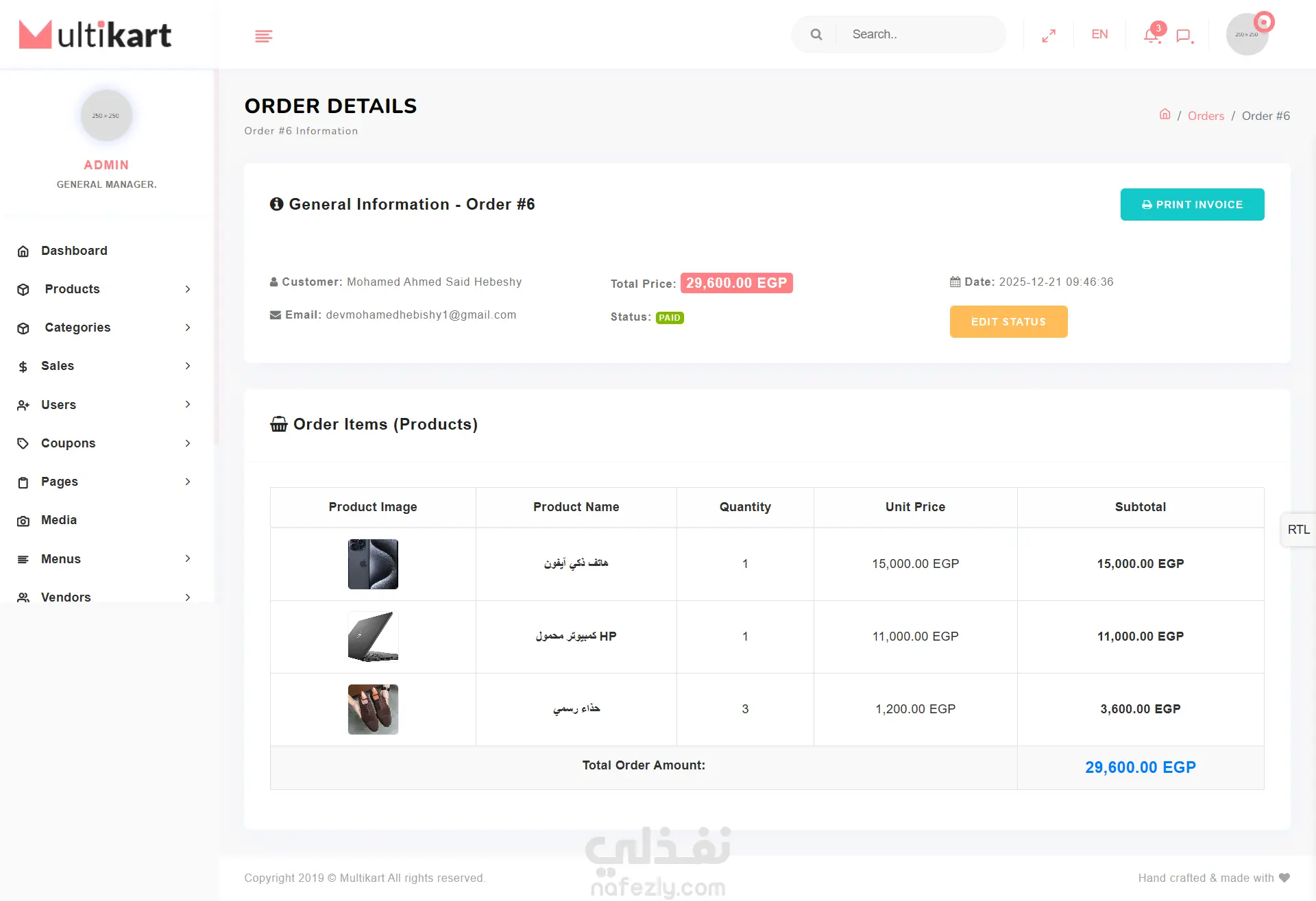Click the Multikart logo
This screenshot has width=1316, height=901.
point(95,34)
